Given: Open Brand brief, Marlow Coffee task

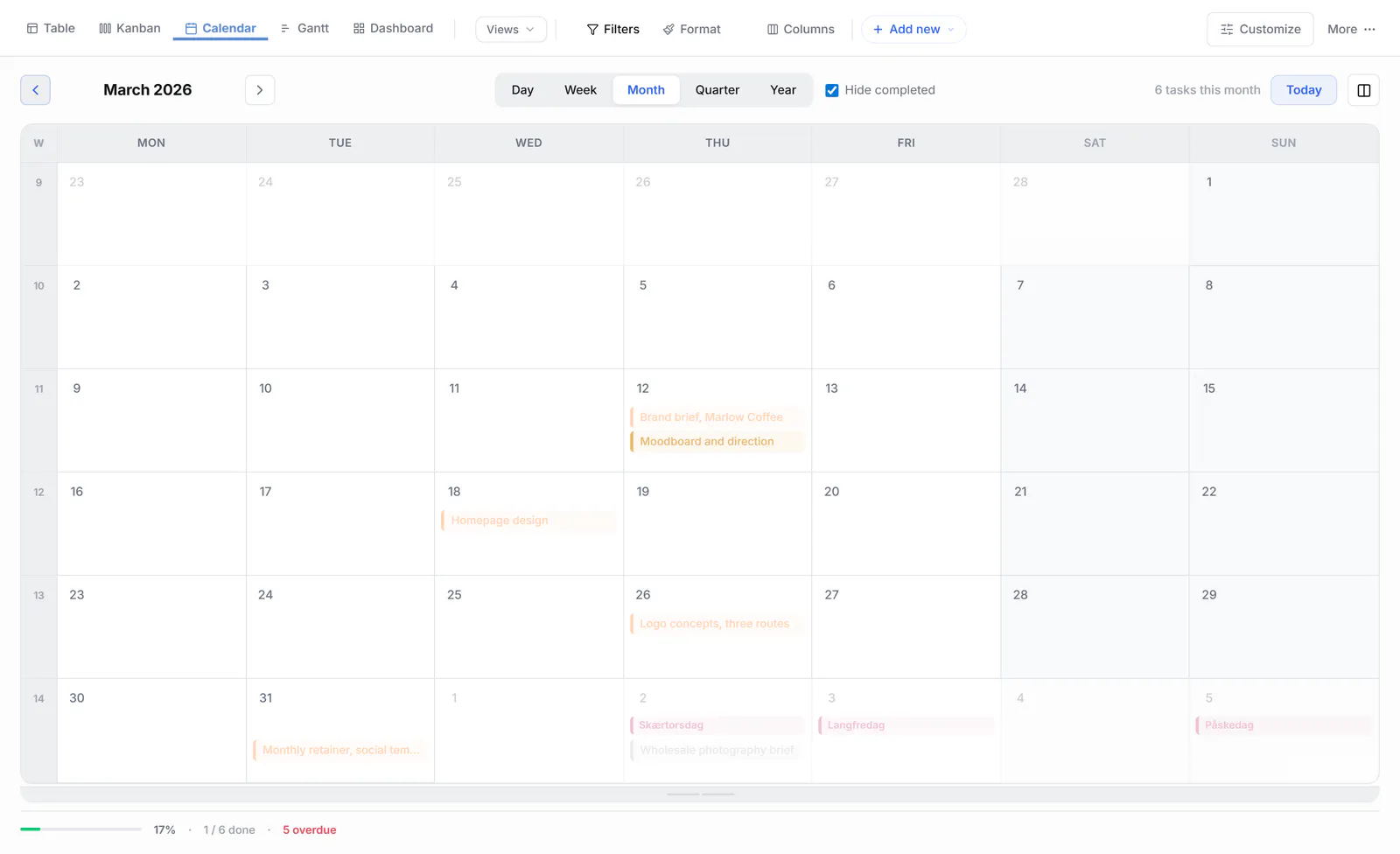Looking at the screenshot, I should (x=717, y=417).
